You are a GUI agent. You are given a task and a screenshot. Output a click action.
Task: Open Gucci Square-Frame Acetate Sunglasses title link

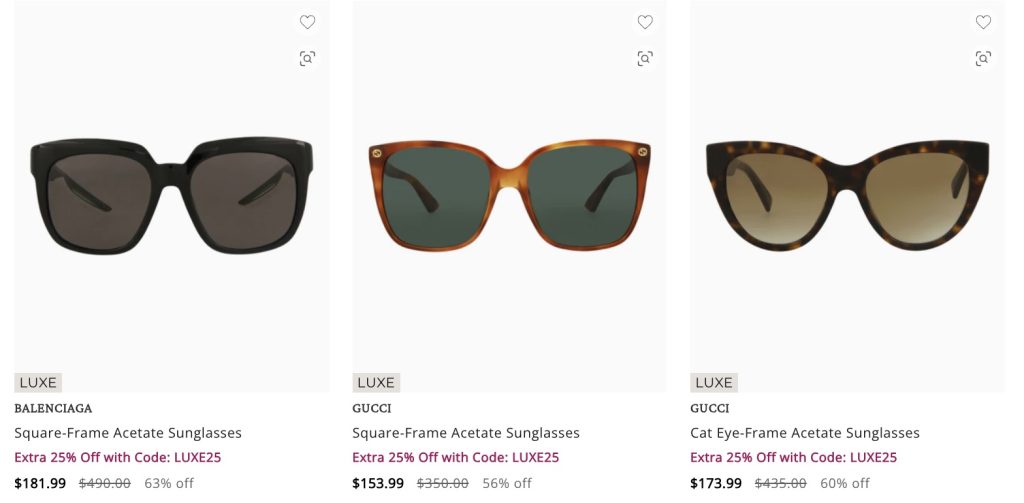click(x=466, y=433)
